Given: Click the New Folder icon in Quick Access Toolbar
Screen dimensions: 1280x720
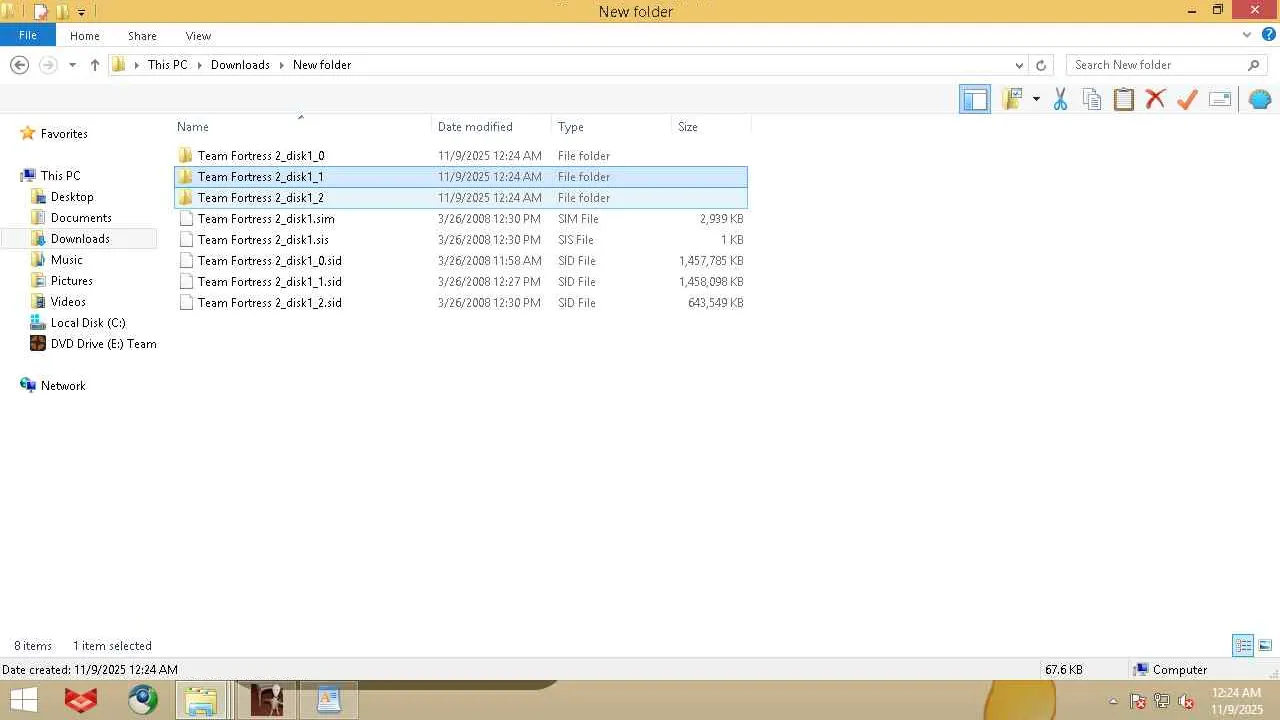Looking at the screenshot, I should pyautogui.click(x=62, y=12).
